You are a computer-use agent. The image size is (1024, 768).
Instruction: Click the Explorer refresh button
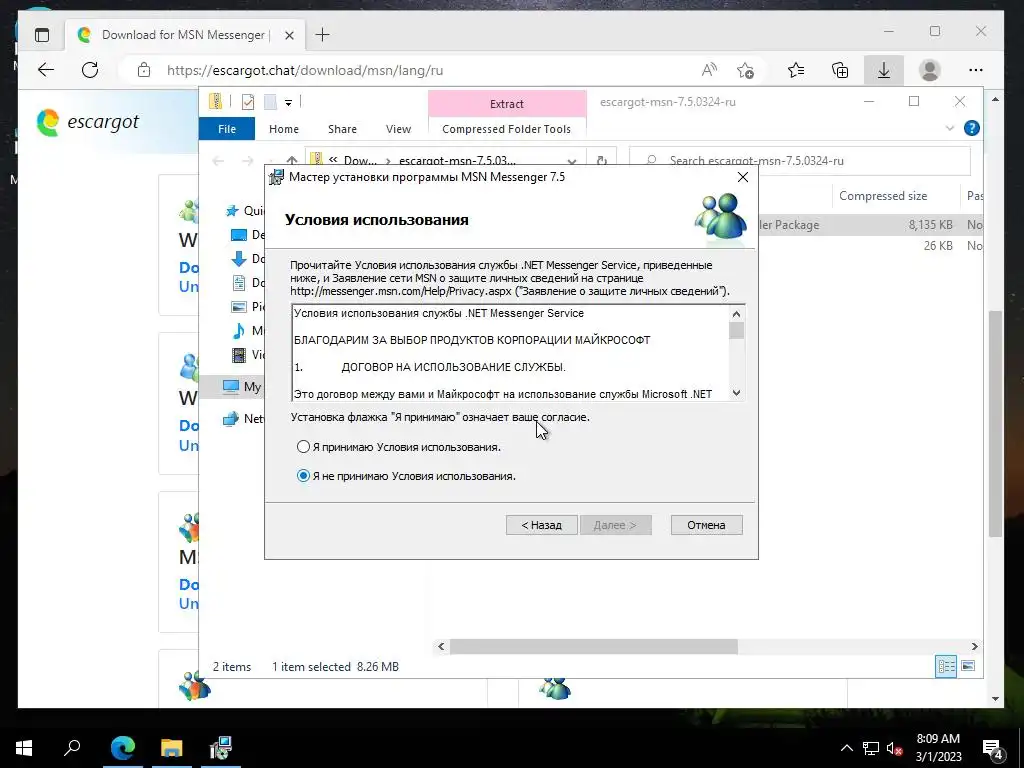click(601, 161)
